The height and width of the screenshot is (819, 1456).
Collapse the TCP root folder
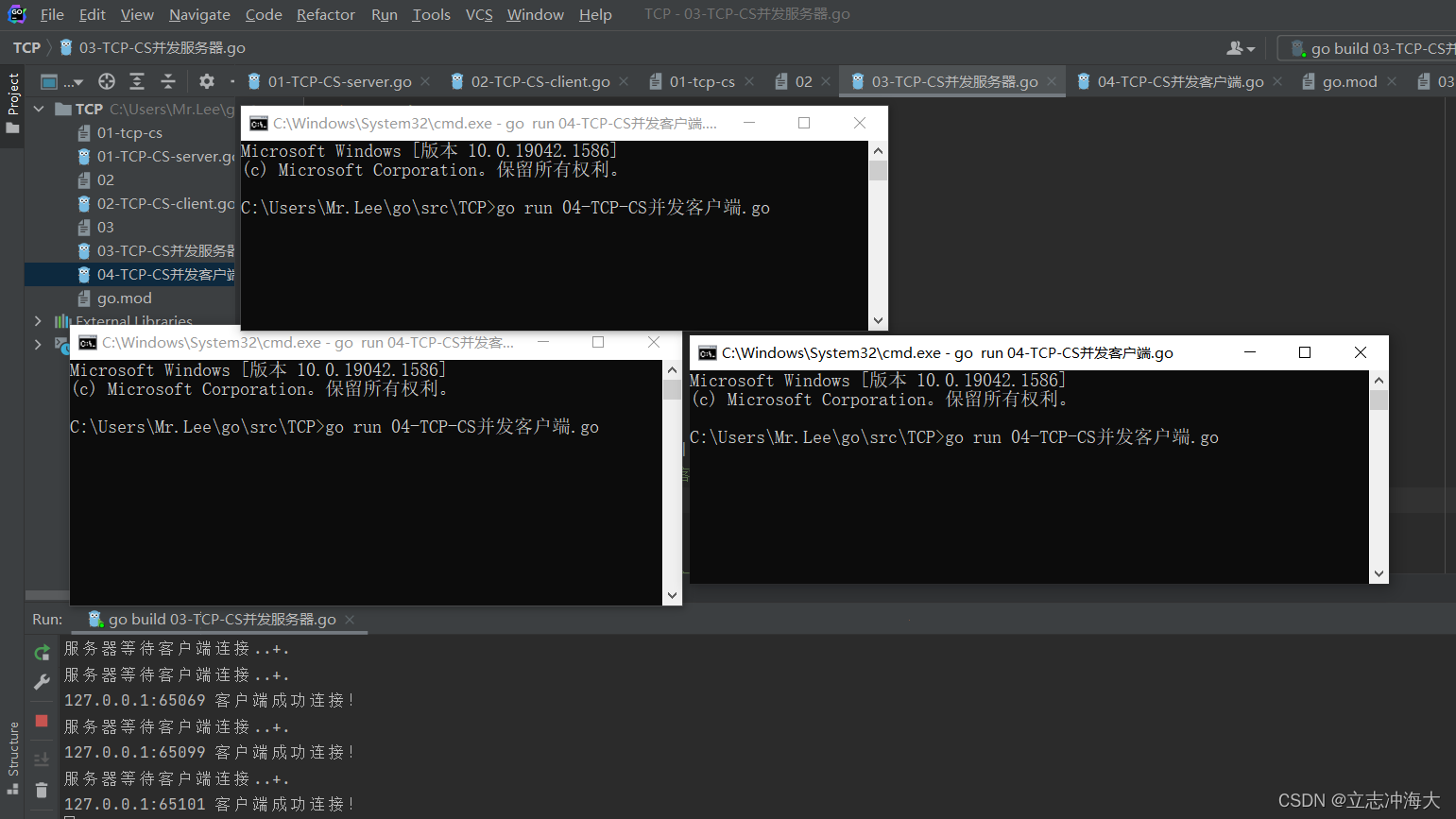tap(39, 110)
